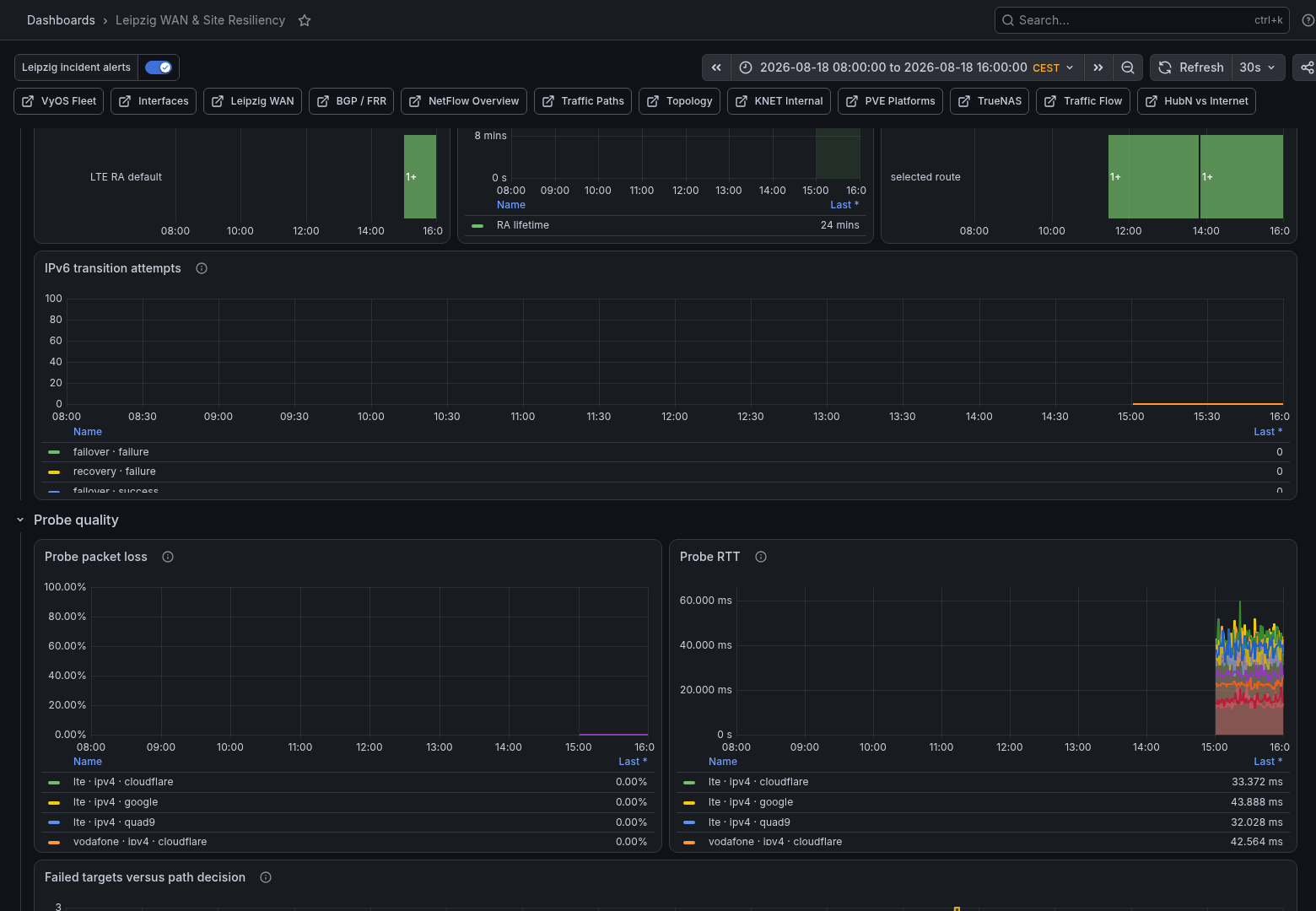This screenshot has height=911, width=1316.
Task: Sort IPv6 legend by Name column
Action: pyautogui.click(x=88, y=432)
